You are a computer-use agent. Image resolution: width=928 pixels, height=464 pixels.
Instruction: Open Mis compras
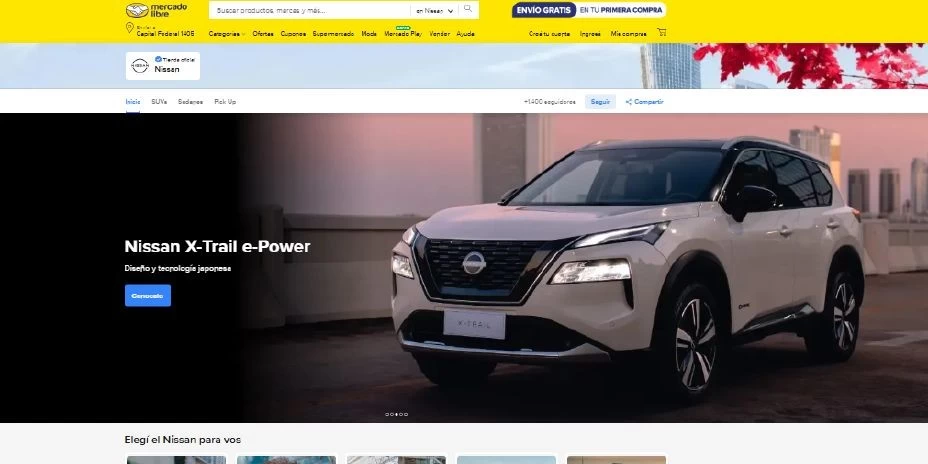point(629,34)
